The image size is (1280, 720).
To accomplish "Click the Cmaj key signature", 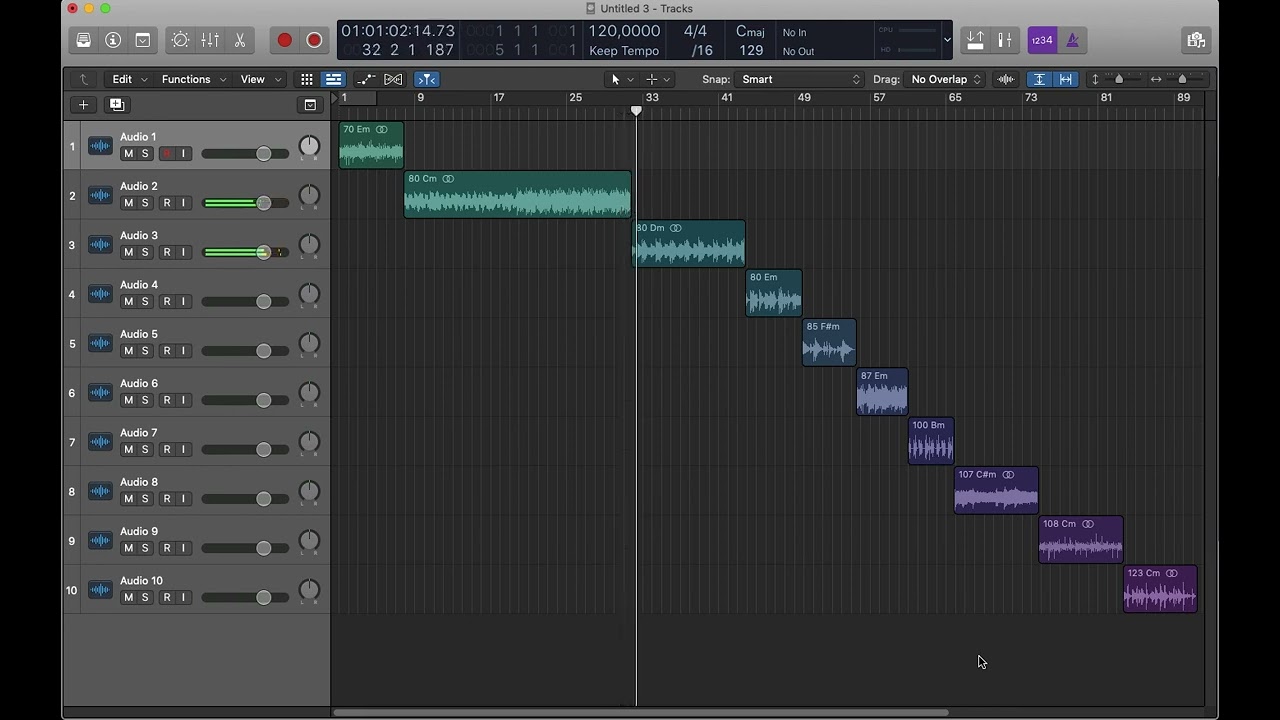I will coord(750,31).
